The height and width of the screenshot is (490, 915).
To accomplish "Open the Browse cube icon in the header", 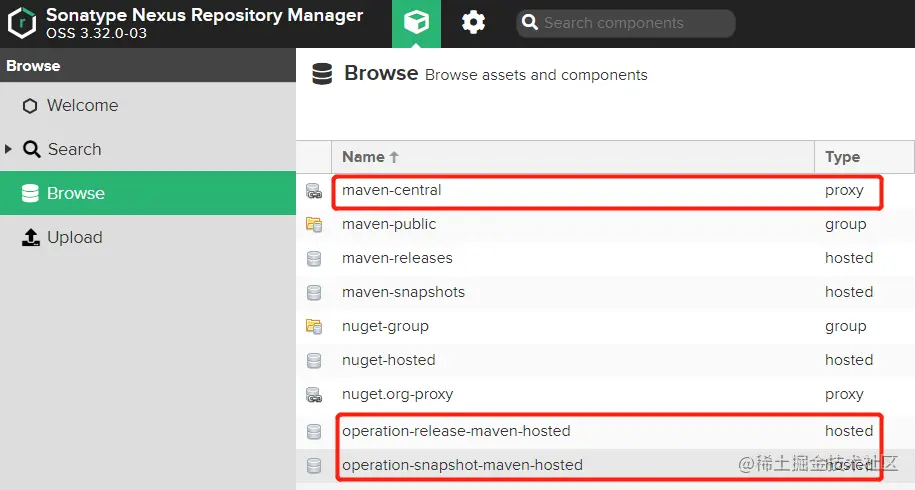I will (416, 23).
